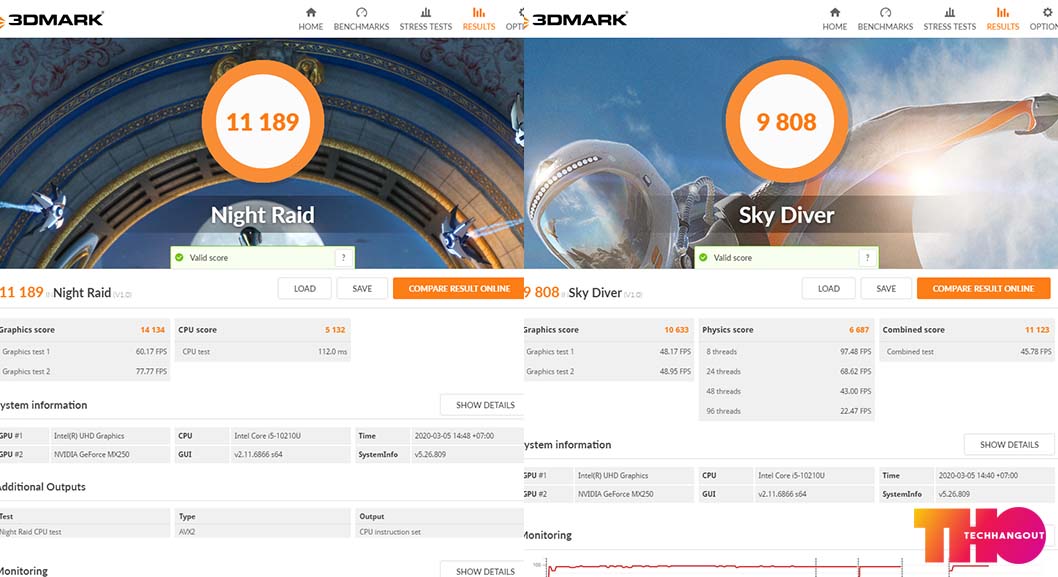Select 96 threads value 22.47 FPS
The width and height of the screenshot is (1058, 577).
856,411
